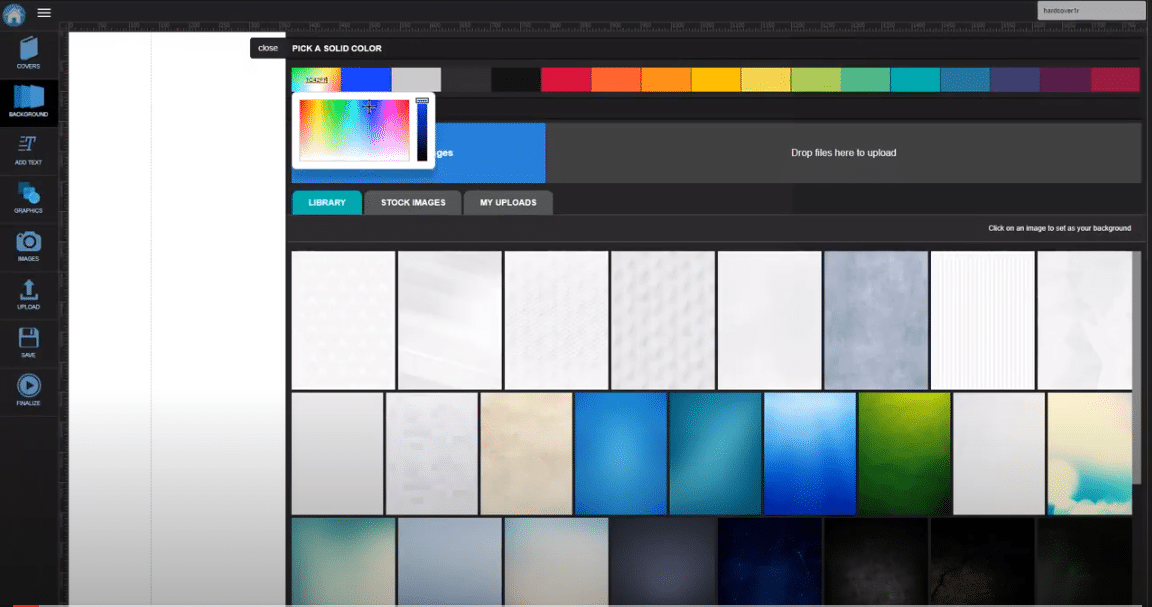Select the bright blue color swatch
The height and width of the screenshot is (607, 1152).
366,80
